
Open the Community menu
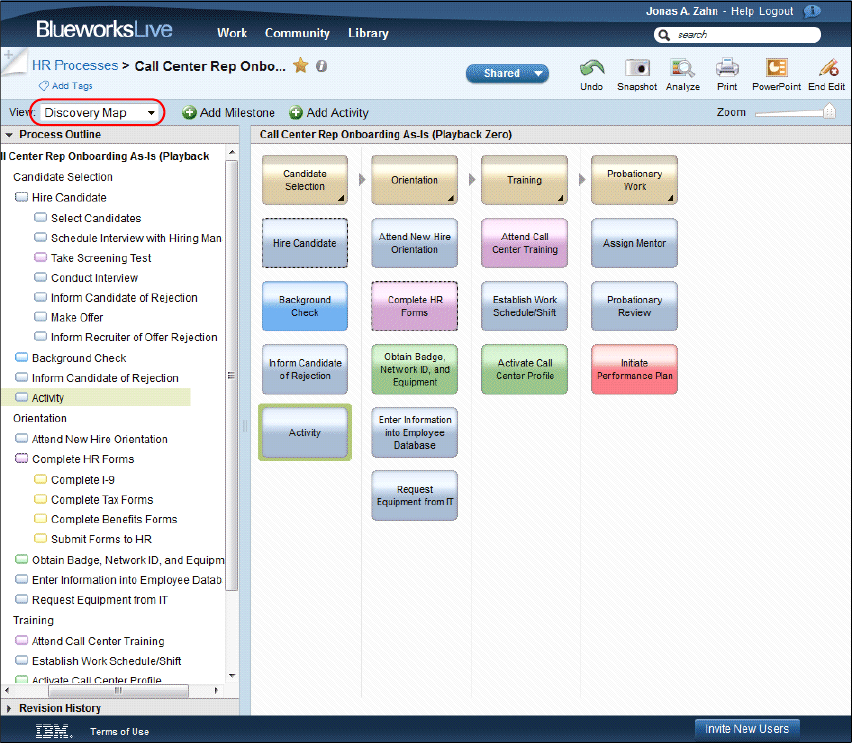pos(297,33)
